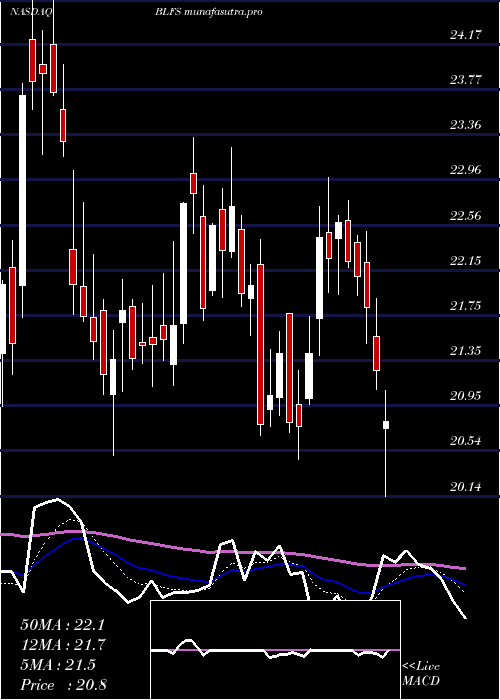Image resolution: width=500 pixels, height=700 pixels.
Task: Click the 20.54 price axis label
Action: [x=466, y=441]
